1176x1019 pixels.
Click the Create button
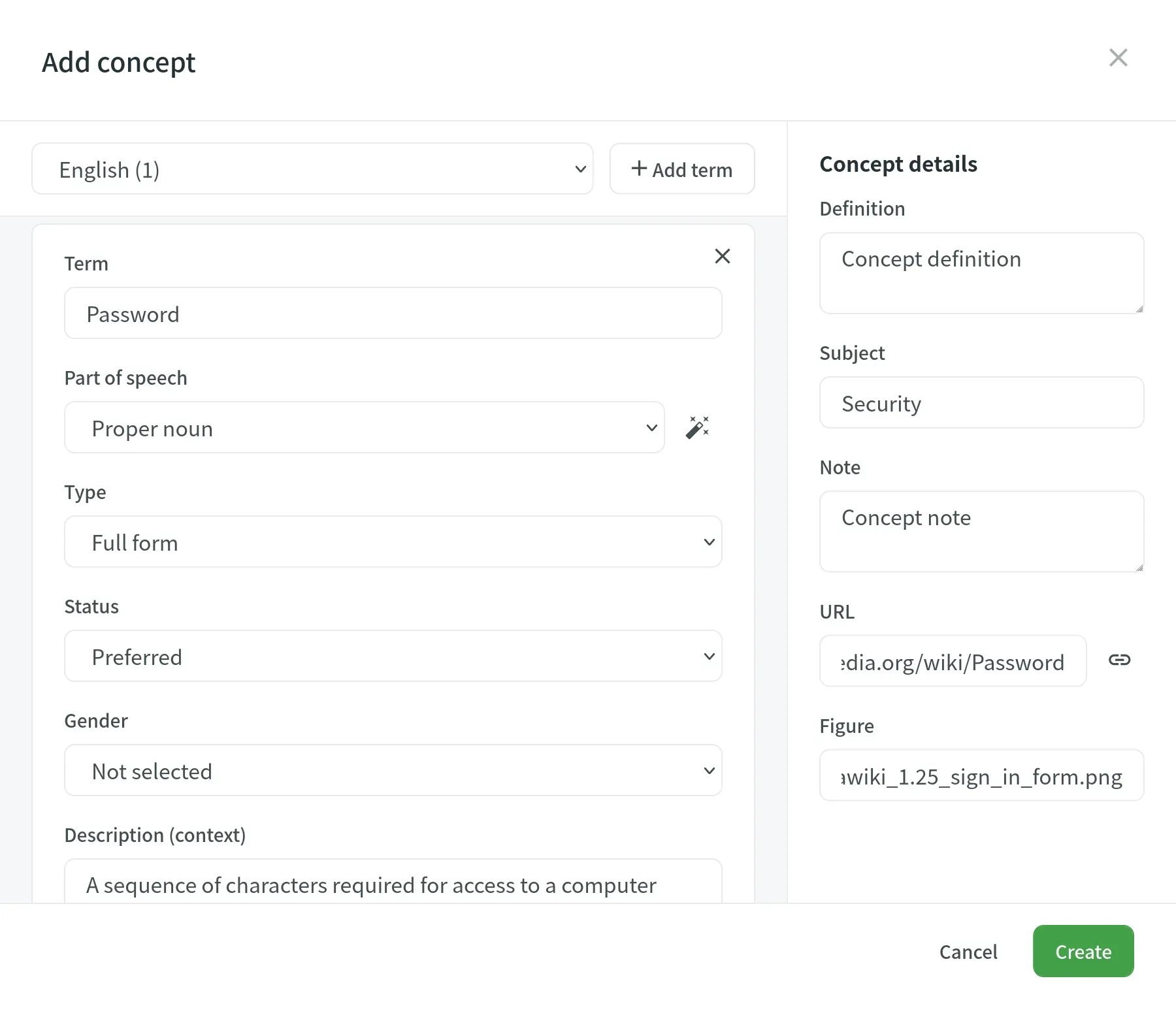pos(1083,952)
